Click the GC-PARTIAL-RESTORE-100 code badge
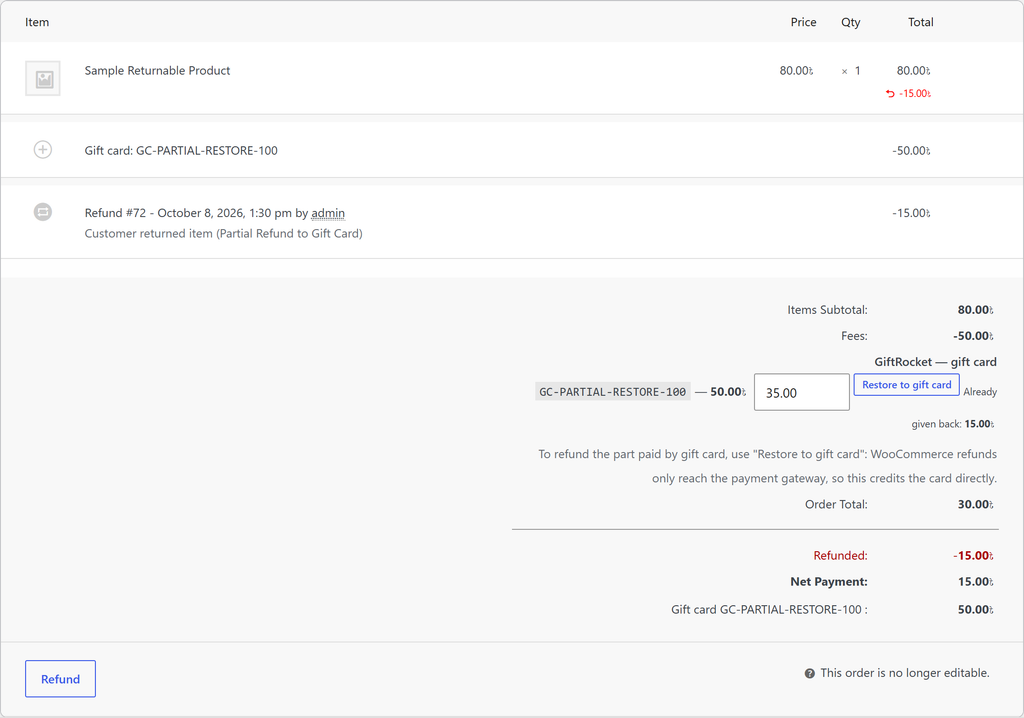 (x=613, y=392)
